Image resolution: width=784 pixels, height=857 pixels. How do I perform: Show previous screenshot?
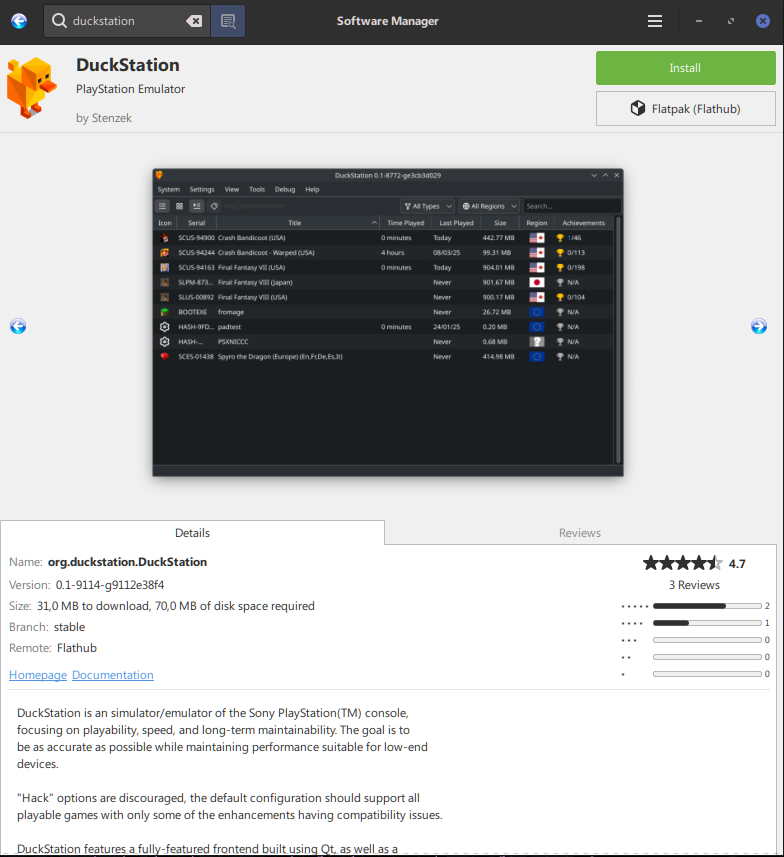(x=18, y=326)
